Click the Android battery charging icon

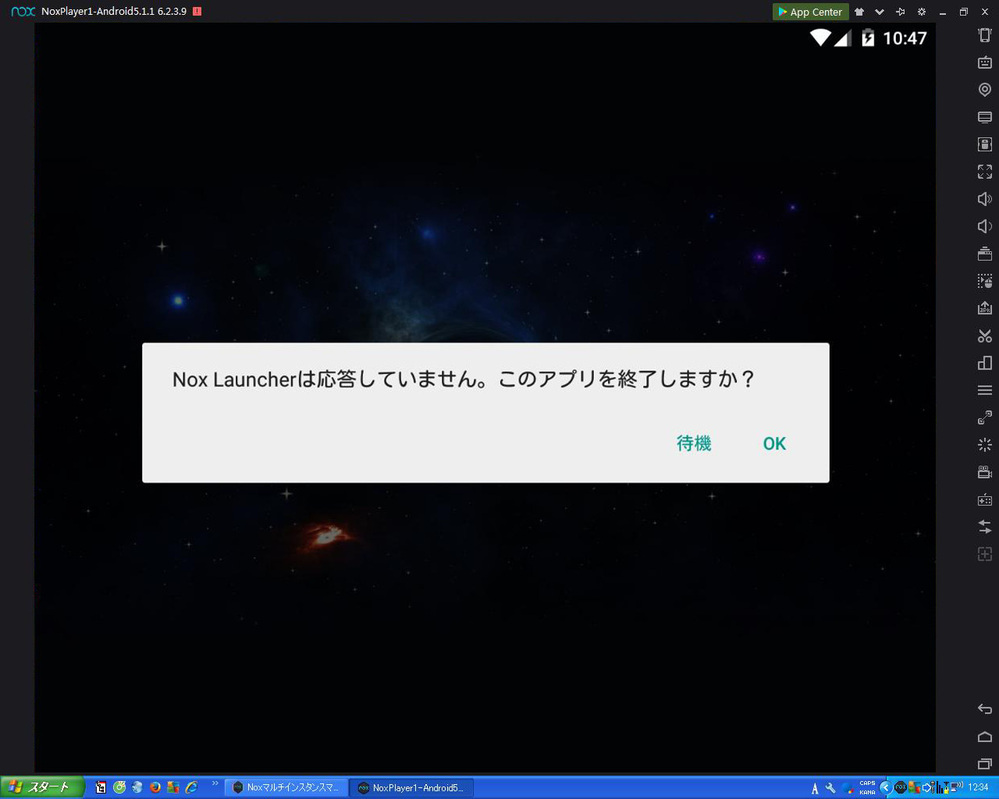click(x=868, y=38)
